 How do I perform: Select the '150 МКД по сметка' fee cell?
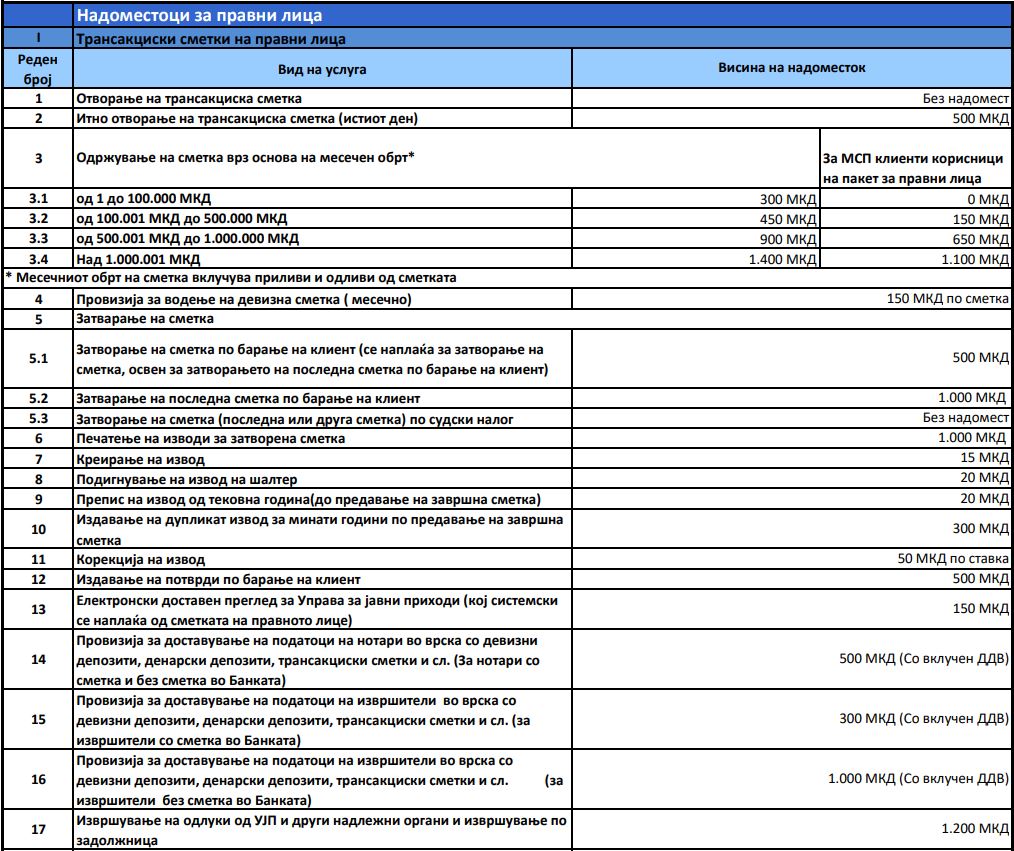(x=947, y=299)
